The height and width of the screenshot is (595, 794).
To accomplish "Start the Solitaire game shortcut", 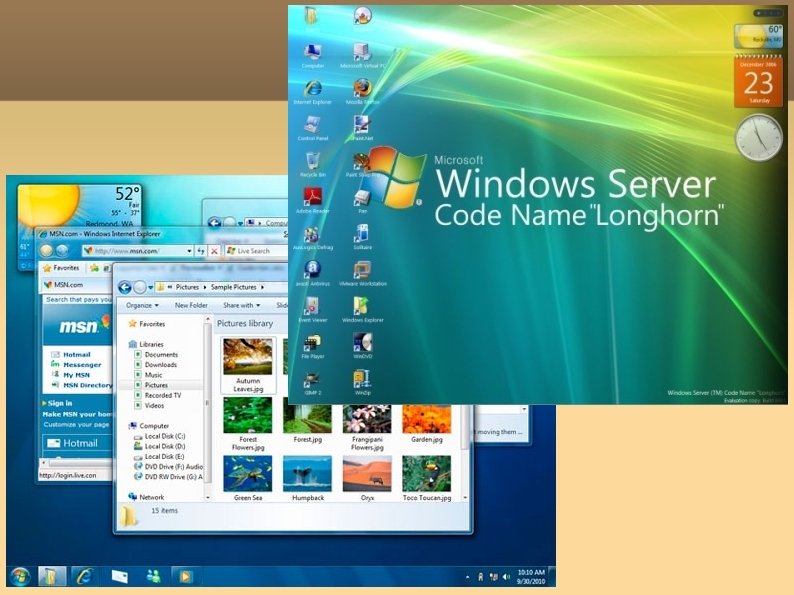I will [362, 237].
